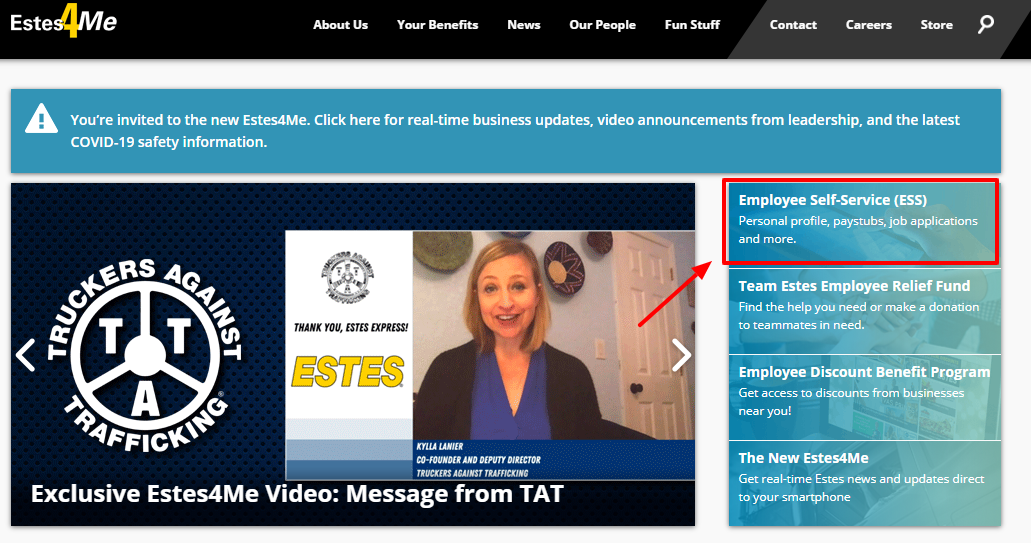Viewport: 1031px width, 543px height.
Task: Open Our People menu item
Action: (x=602, y=25)
